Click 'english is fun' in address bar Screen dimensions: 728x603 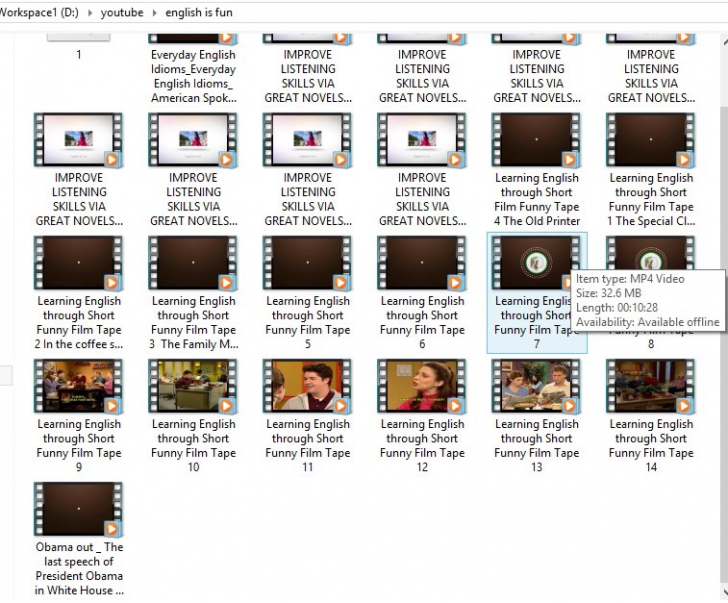[199, 13]
